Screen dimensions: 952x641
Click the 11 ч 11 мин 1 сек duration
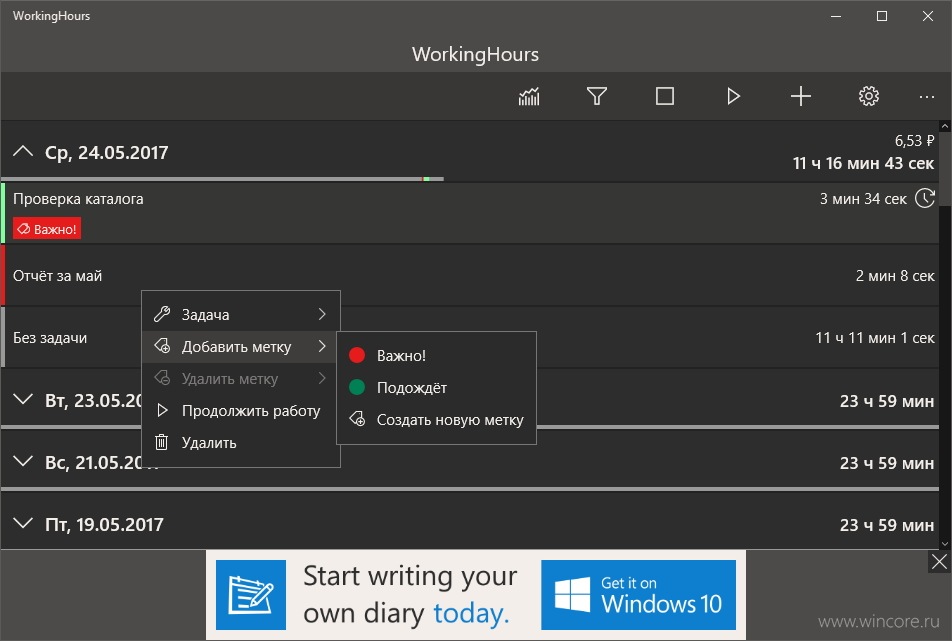click(874, 338)
